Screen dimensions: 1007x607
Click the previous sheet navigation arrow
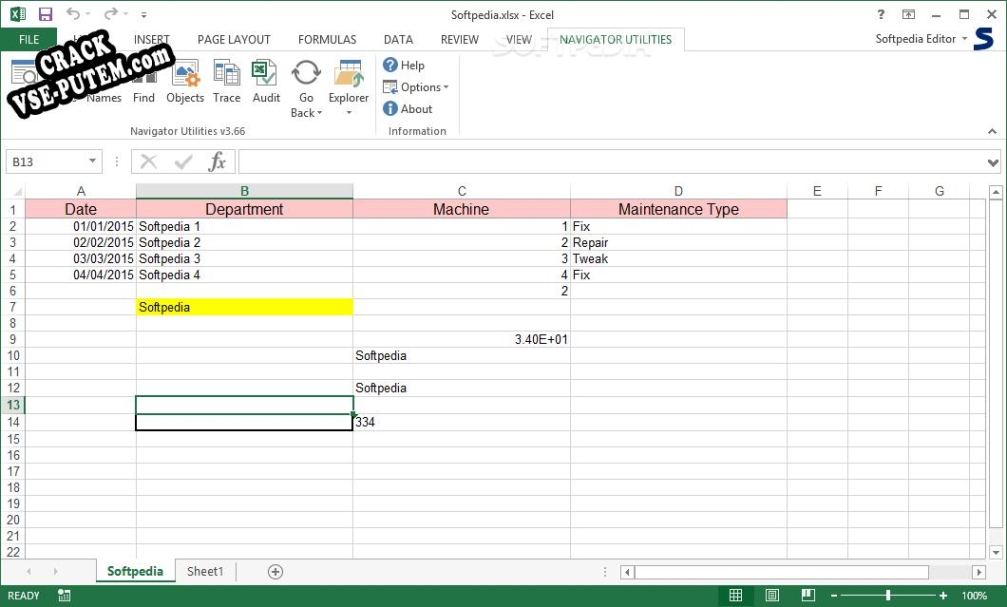coord(29,571)
